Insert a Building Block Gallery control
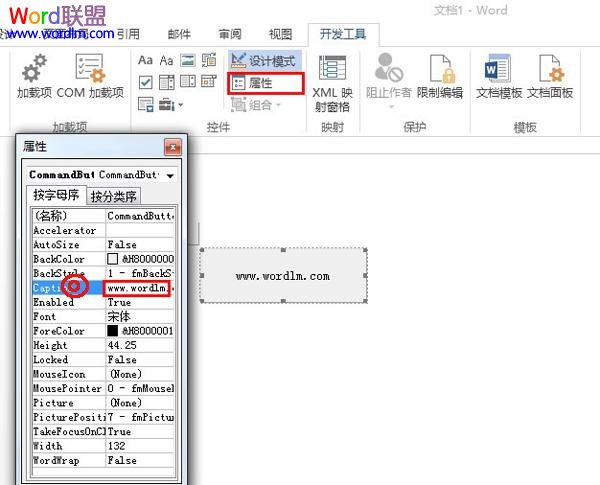Image resolution: width=600 pixels, height=485 pixels. [x=209, y=60]
